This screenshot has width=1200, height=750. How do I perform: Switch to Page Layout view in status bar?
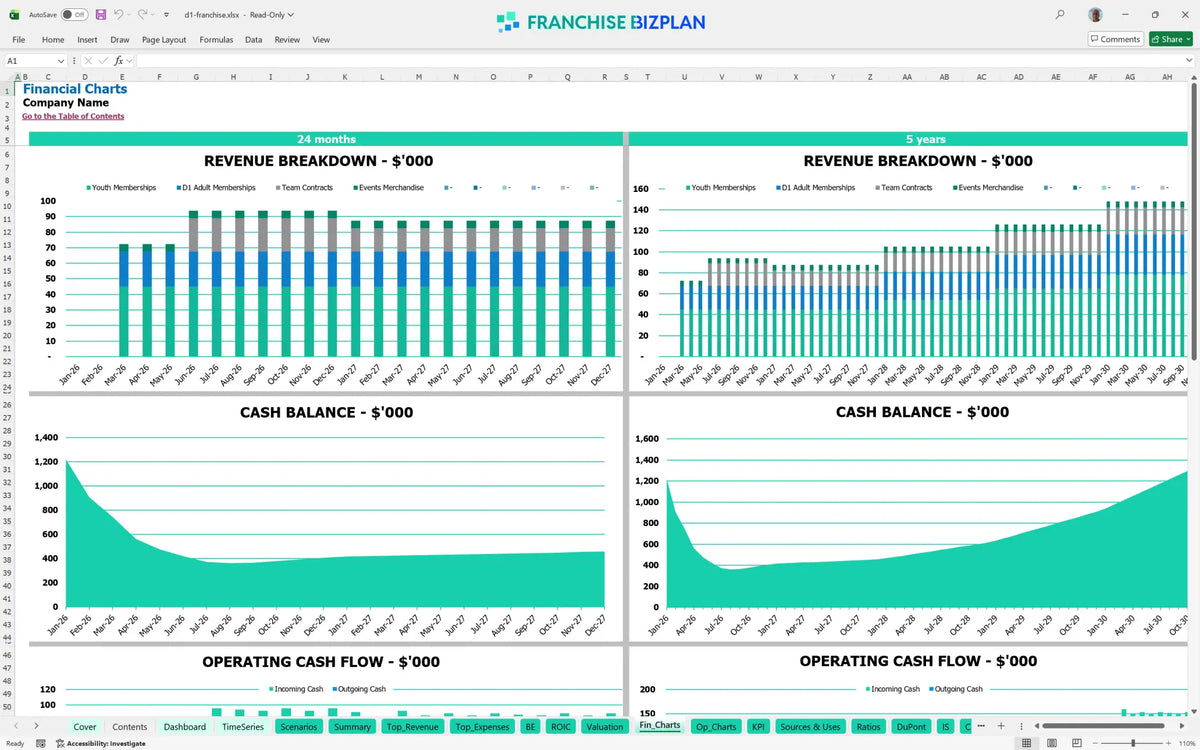coord(1050,743)
